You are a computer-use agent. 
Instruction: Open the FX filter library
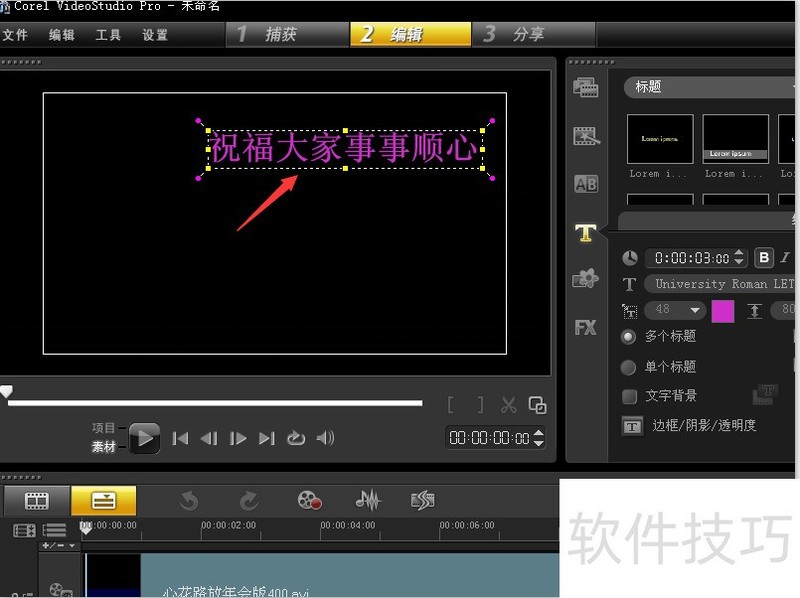585,327
